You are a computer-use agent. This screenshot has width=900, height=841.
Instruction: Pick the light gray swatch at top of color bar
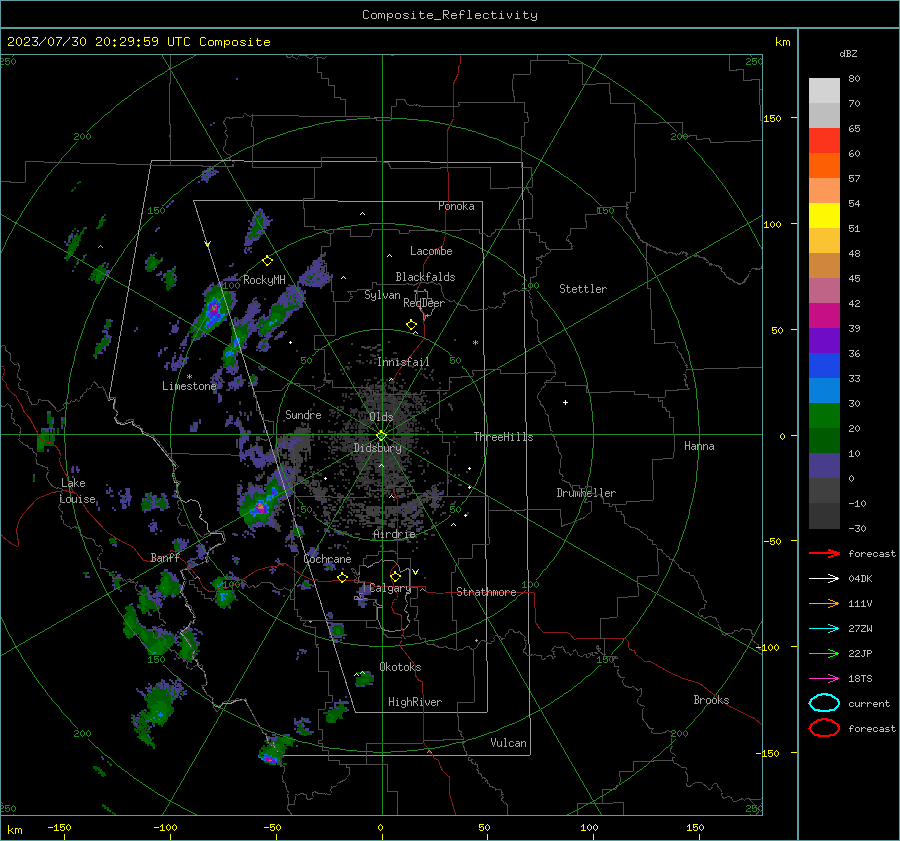[824, 91]
